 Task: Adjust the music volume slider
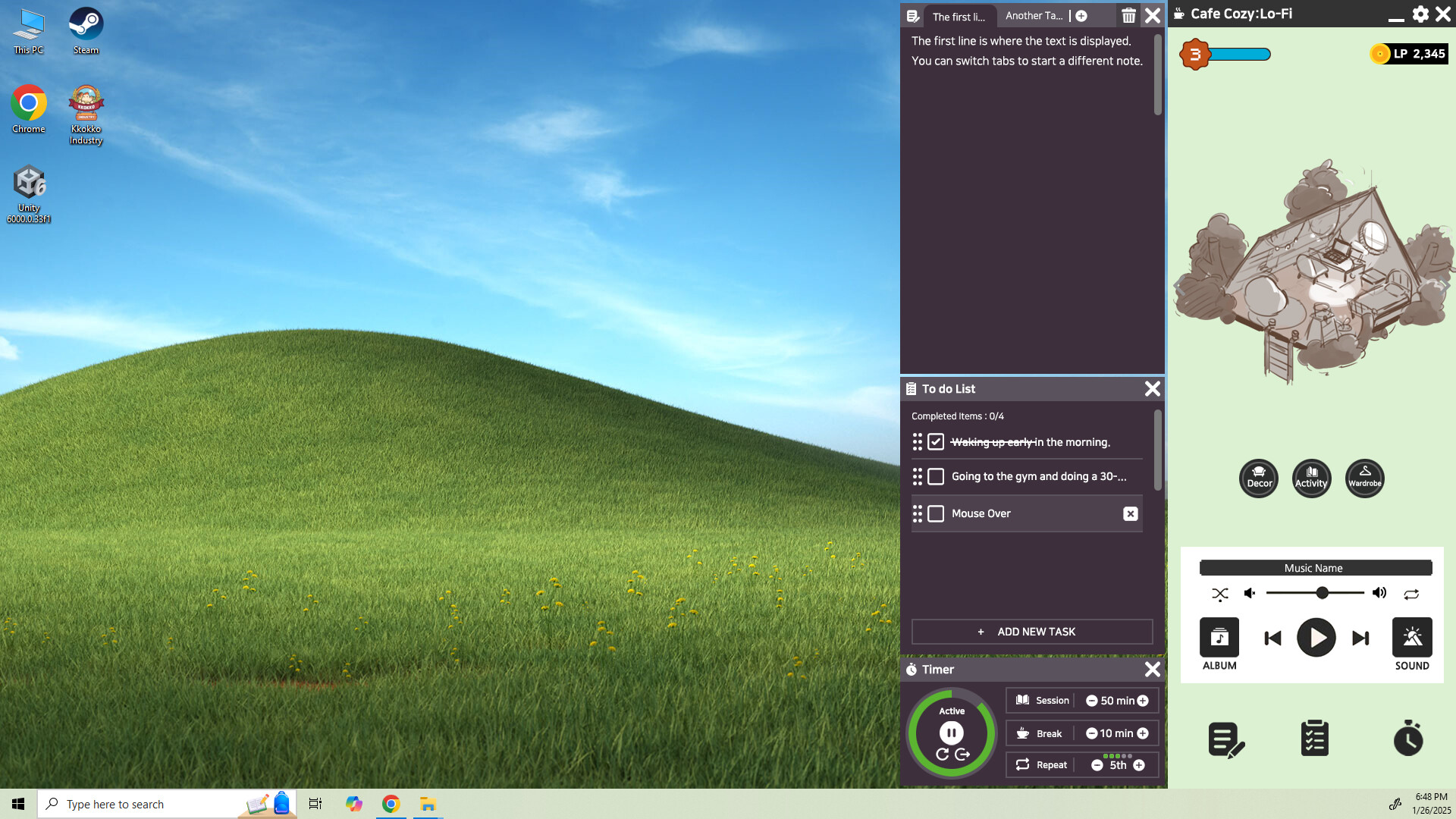(1315, 593)
